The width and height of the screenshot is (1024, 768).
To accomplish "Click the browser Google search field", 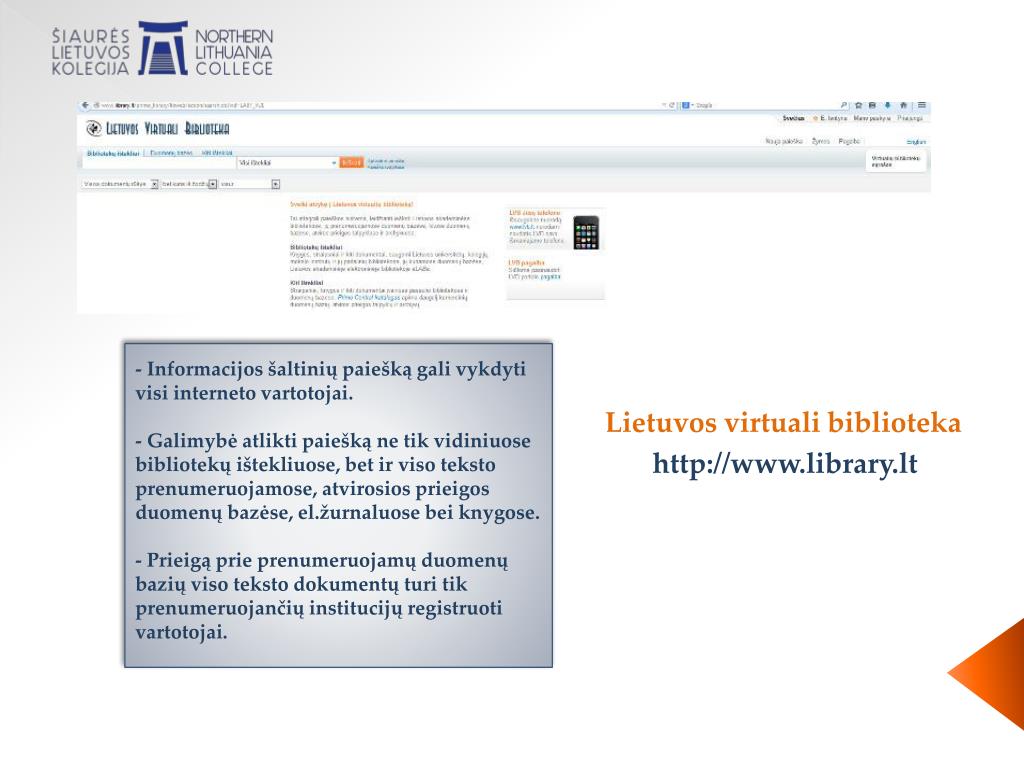I will (765, 105).
